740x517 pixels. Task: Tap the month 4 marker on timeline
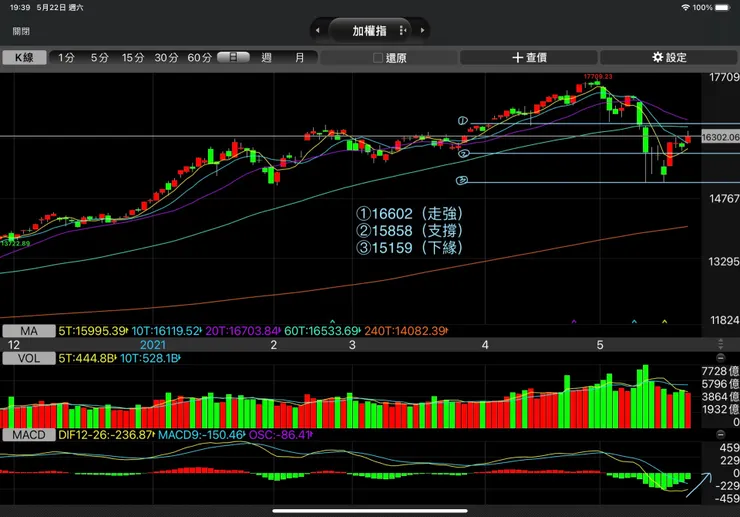[x=485, y=345]
